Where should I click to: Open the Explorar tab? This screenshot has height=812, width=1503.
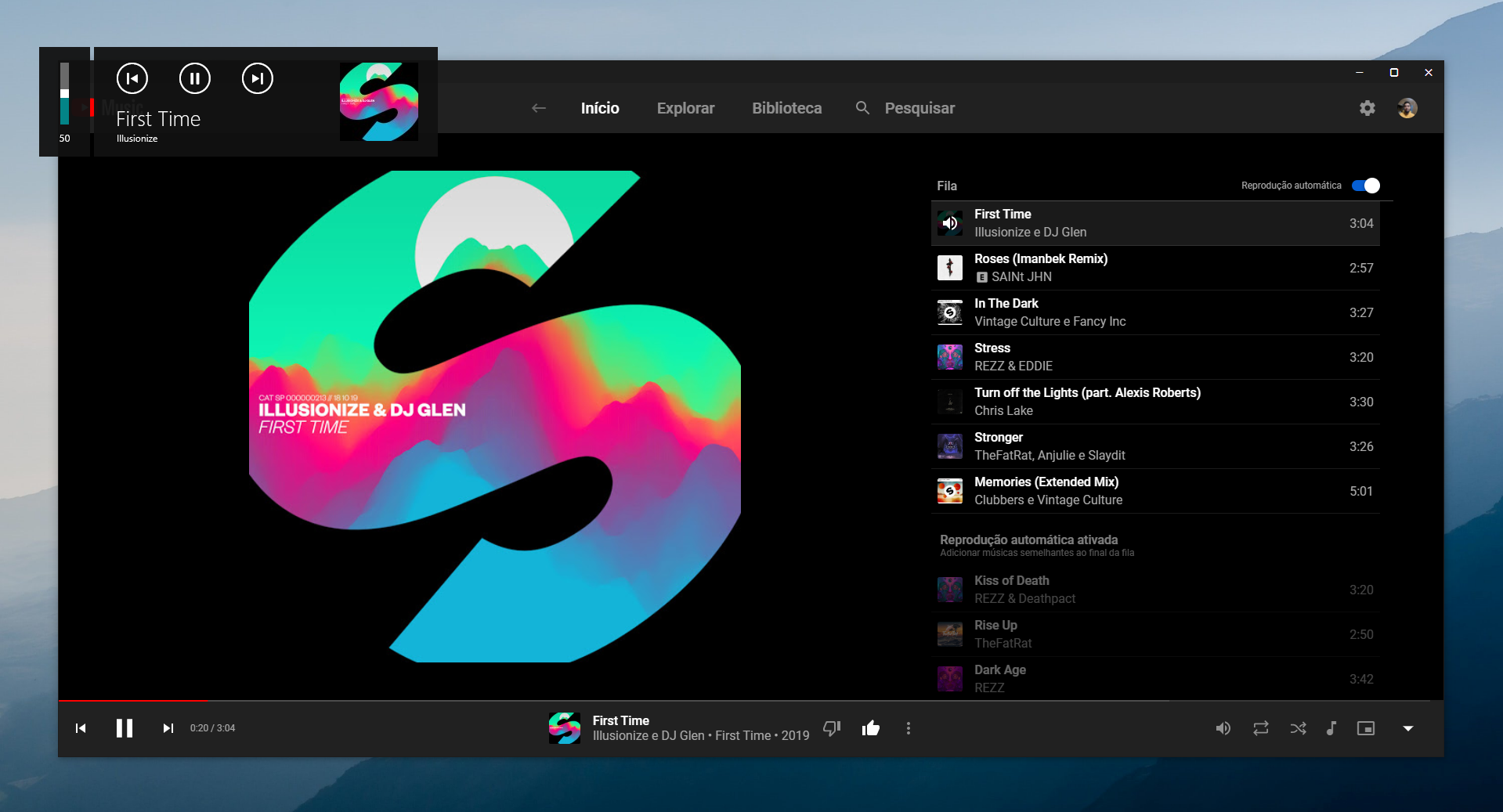685,108
